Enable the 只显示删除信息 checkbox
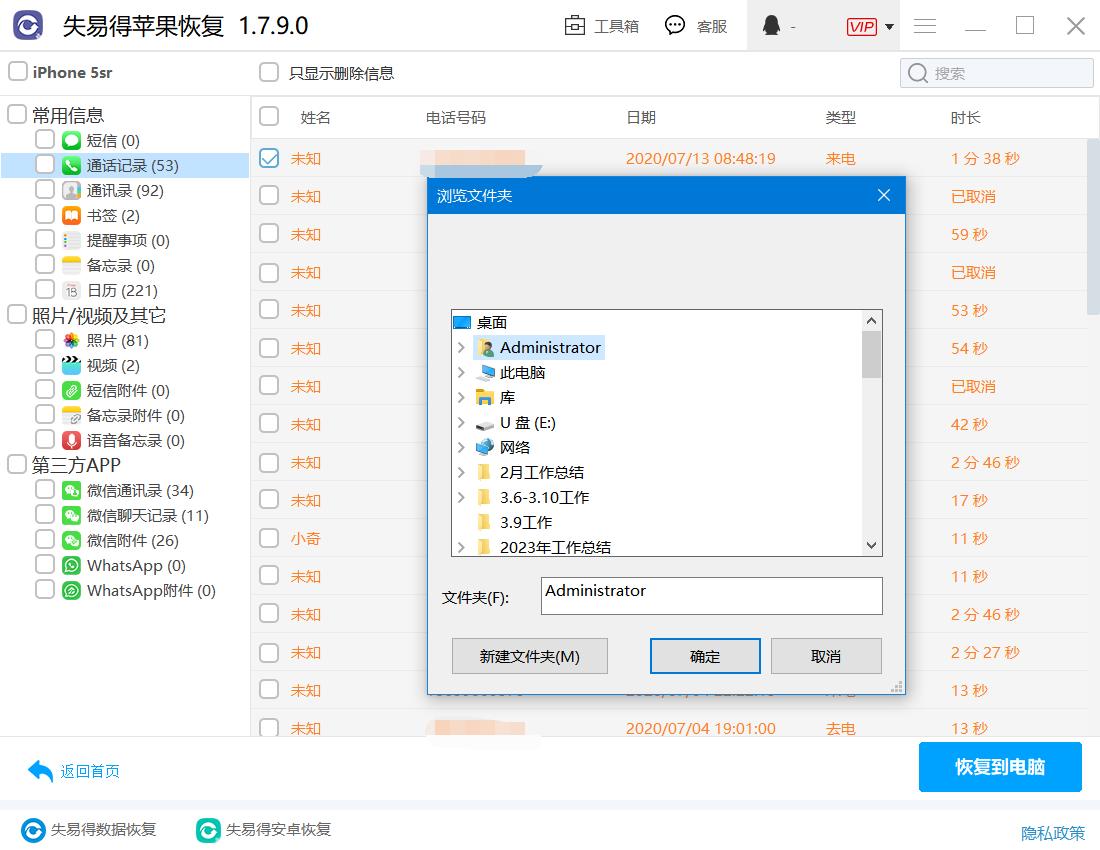Viewport: 1100px width, 850px height. point(268,72)
